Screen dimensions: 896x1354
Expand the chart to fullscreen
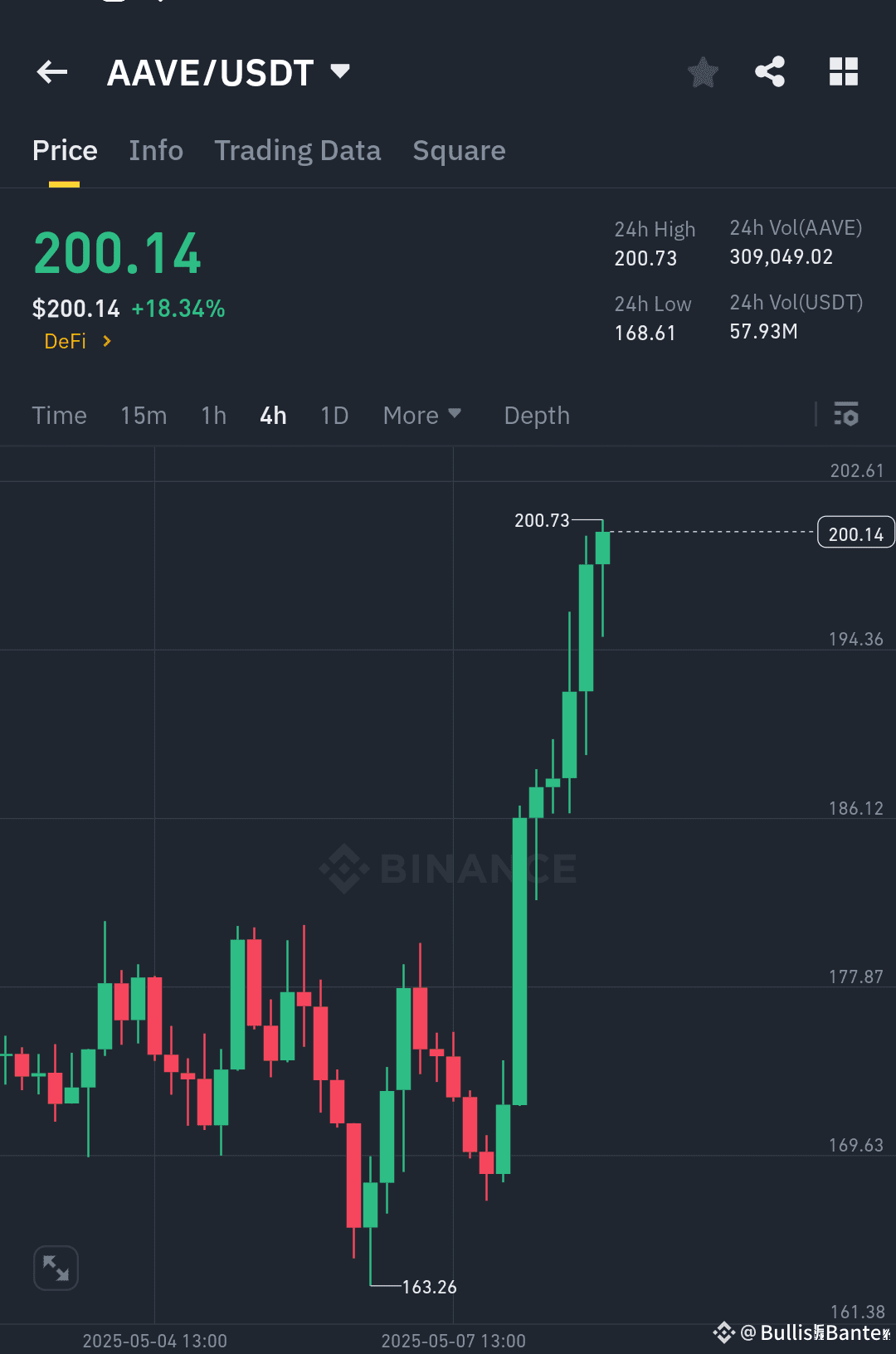point(55,1268)
